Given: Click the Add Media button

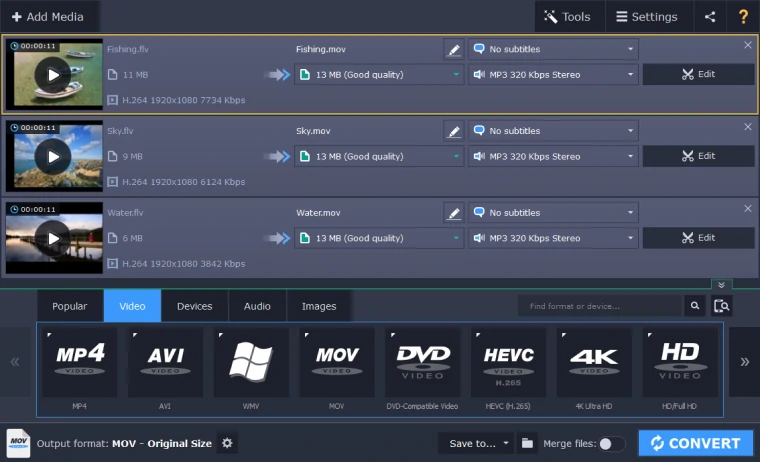Looking at the screenshot, I should pos(48,16).
